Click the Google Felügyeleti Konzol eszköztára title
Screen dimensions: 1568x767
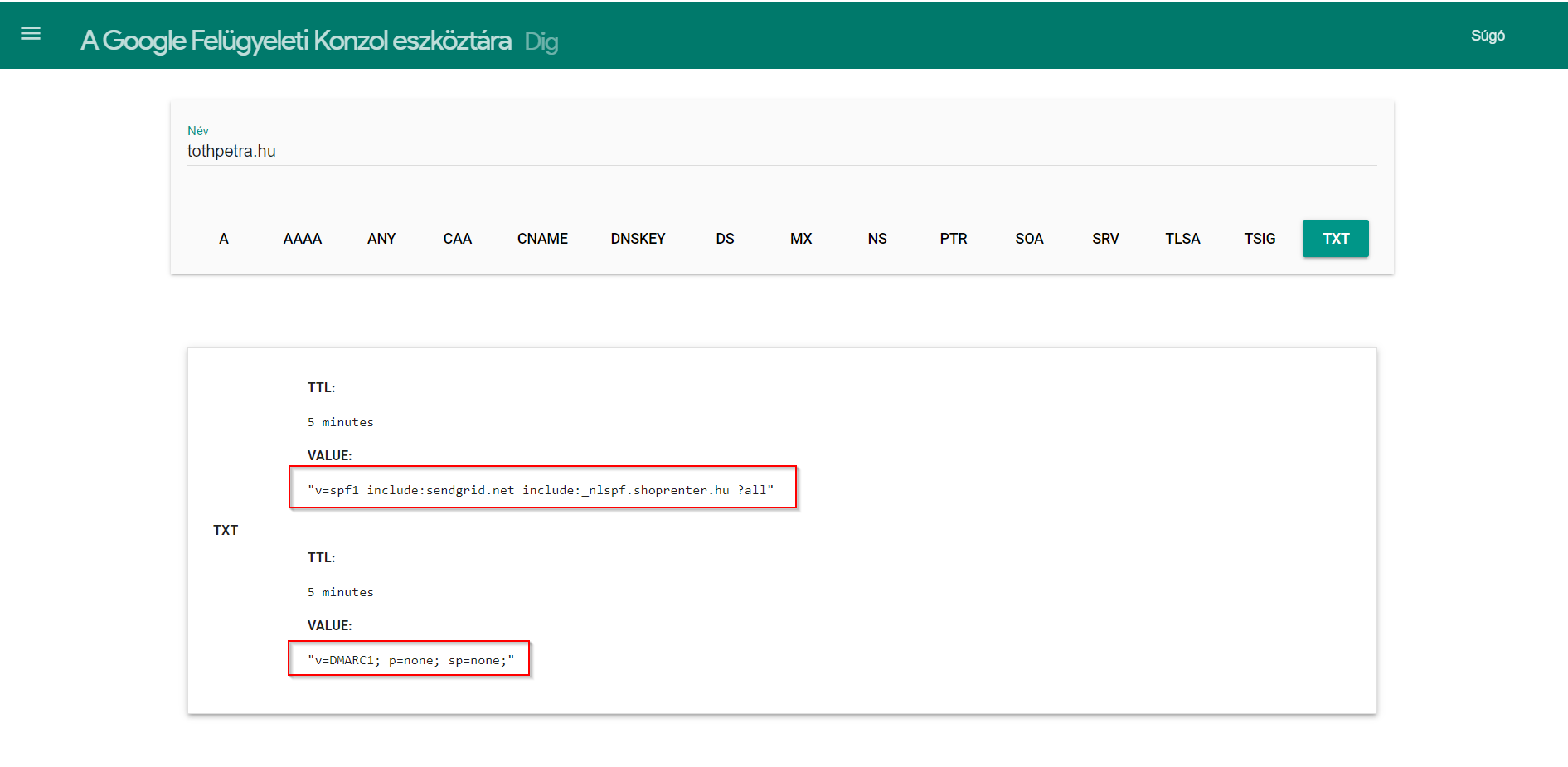296,41
